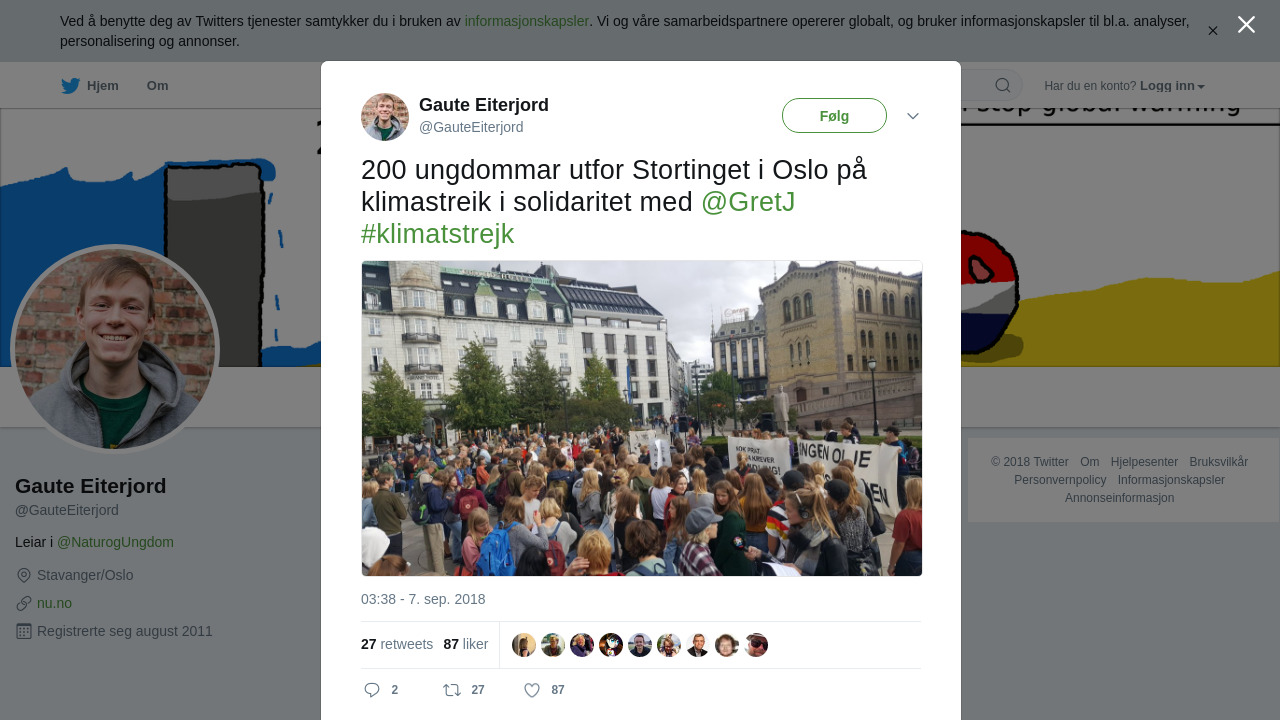Like the tweet with heart icon
1280x720 pixels.
pos(532,690)
